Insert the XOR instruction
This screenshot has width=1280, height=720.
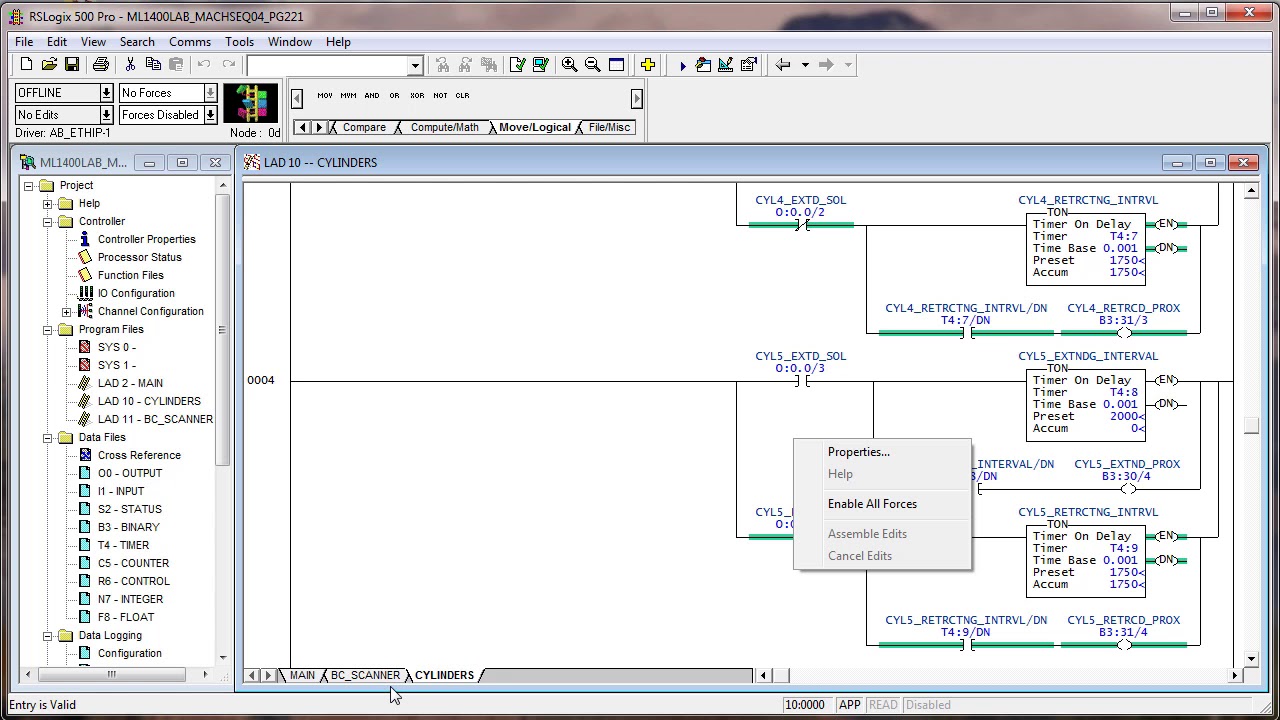pyautogui.click(x=417, y=96)
